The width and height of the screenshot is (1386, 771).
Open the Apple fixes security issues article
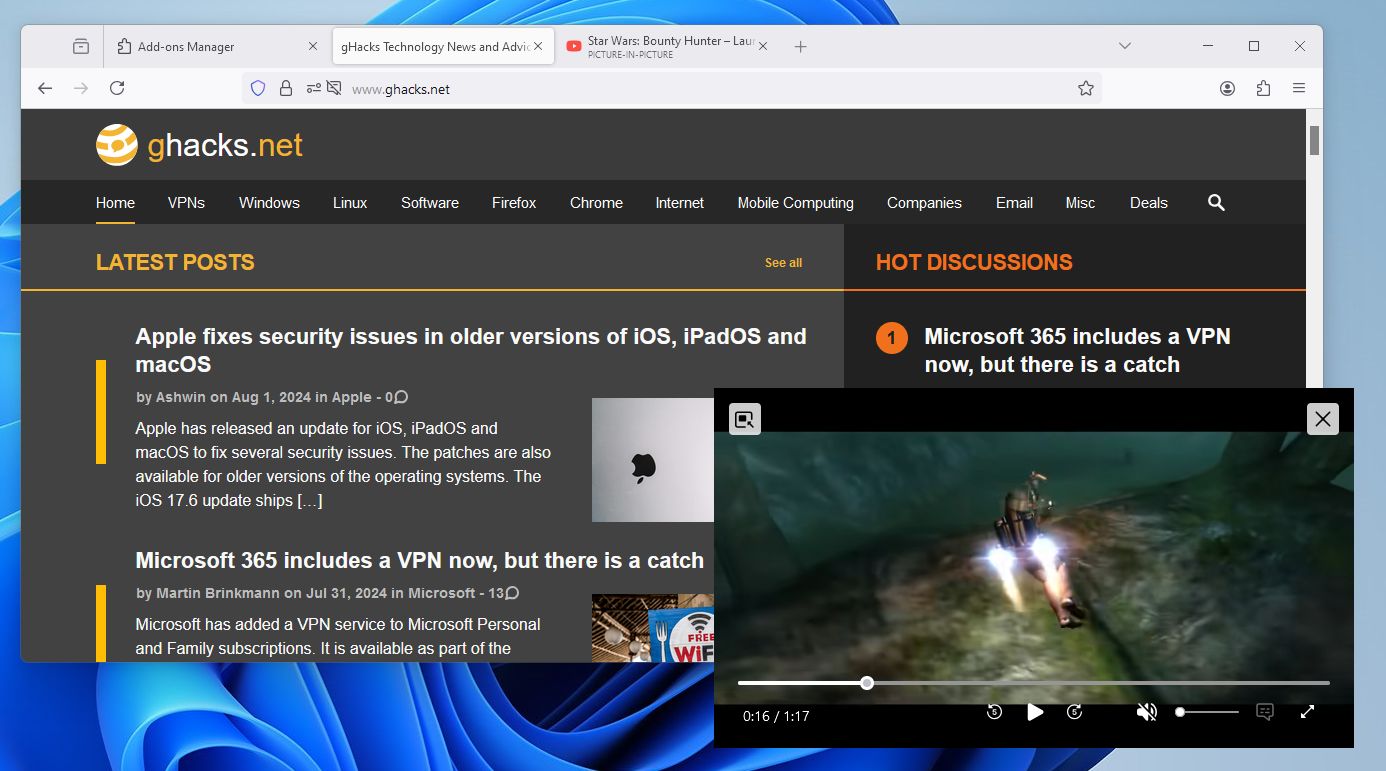coord(471,350)
